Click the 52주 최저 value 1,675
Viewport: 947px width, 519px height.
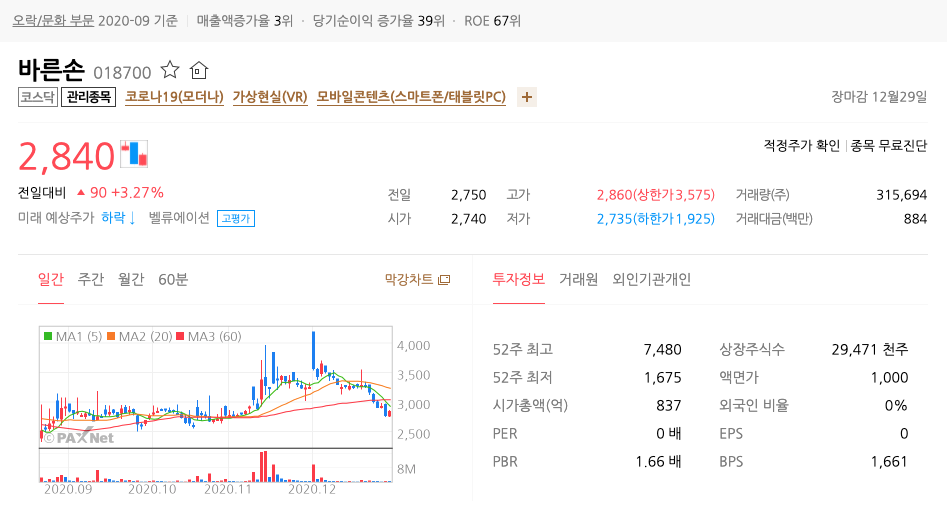click(662, 378)
